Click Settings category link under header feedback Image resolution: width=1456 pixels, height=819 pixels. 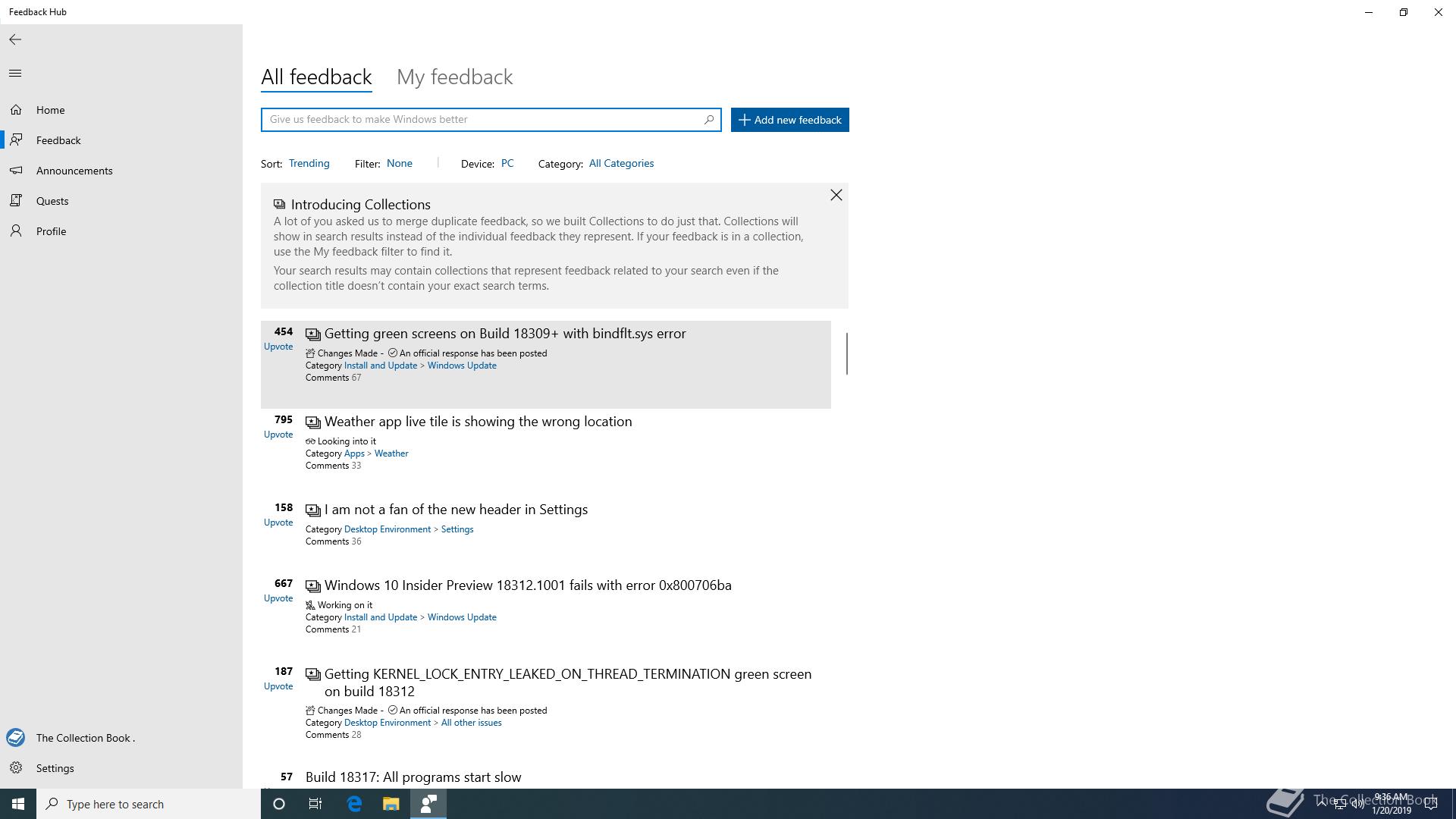click(x=457, y=529)
